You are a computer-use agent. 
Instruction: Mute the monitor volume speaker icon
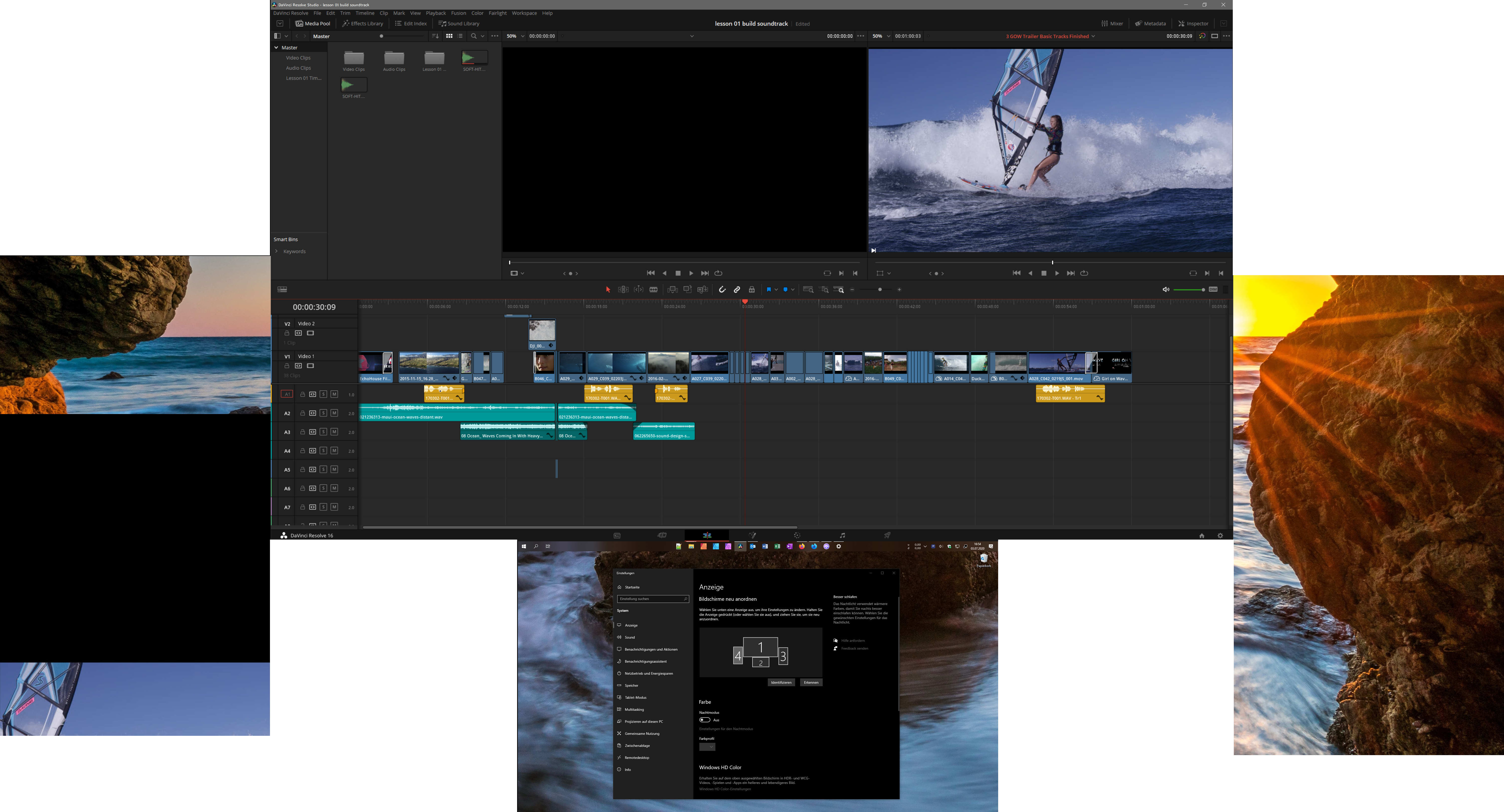[x=1165, y=289]
